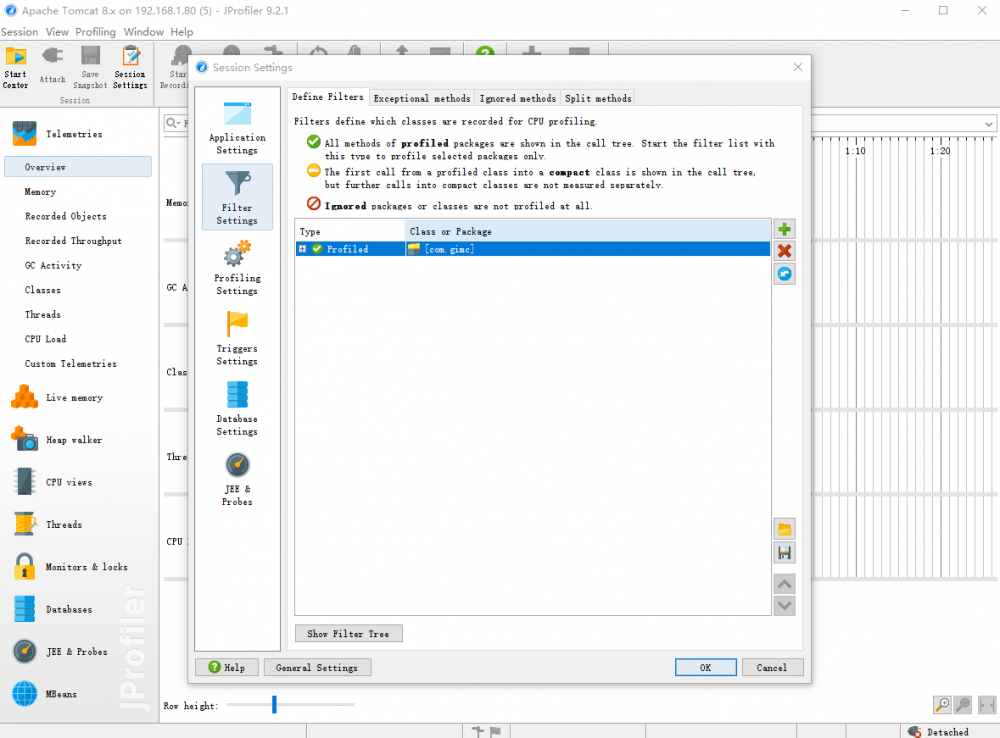Move the filter up with arrow button
1000x738 pixels.
pyautogui.click(x=784, y=584)
